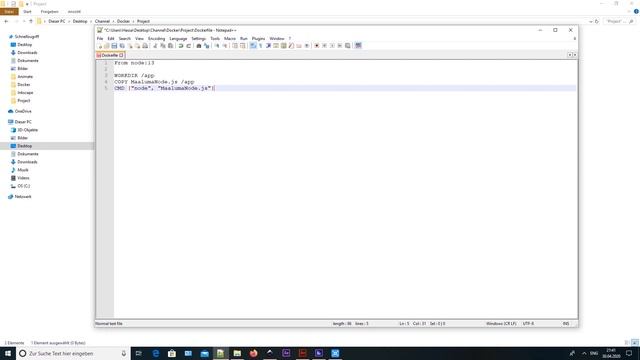640x360 pixels.
Task: Open the Macro menu
Action: pyautogui.click(x=230, y=38)
